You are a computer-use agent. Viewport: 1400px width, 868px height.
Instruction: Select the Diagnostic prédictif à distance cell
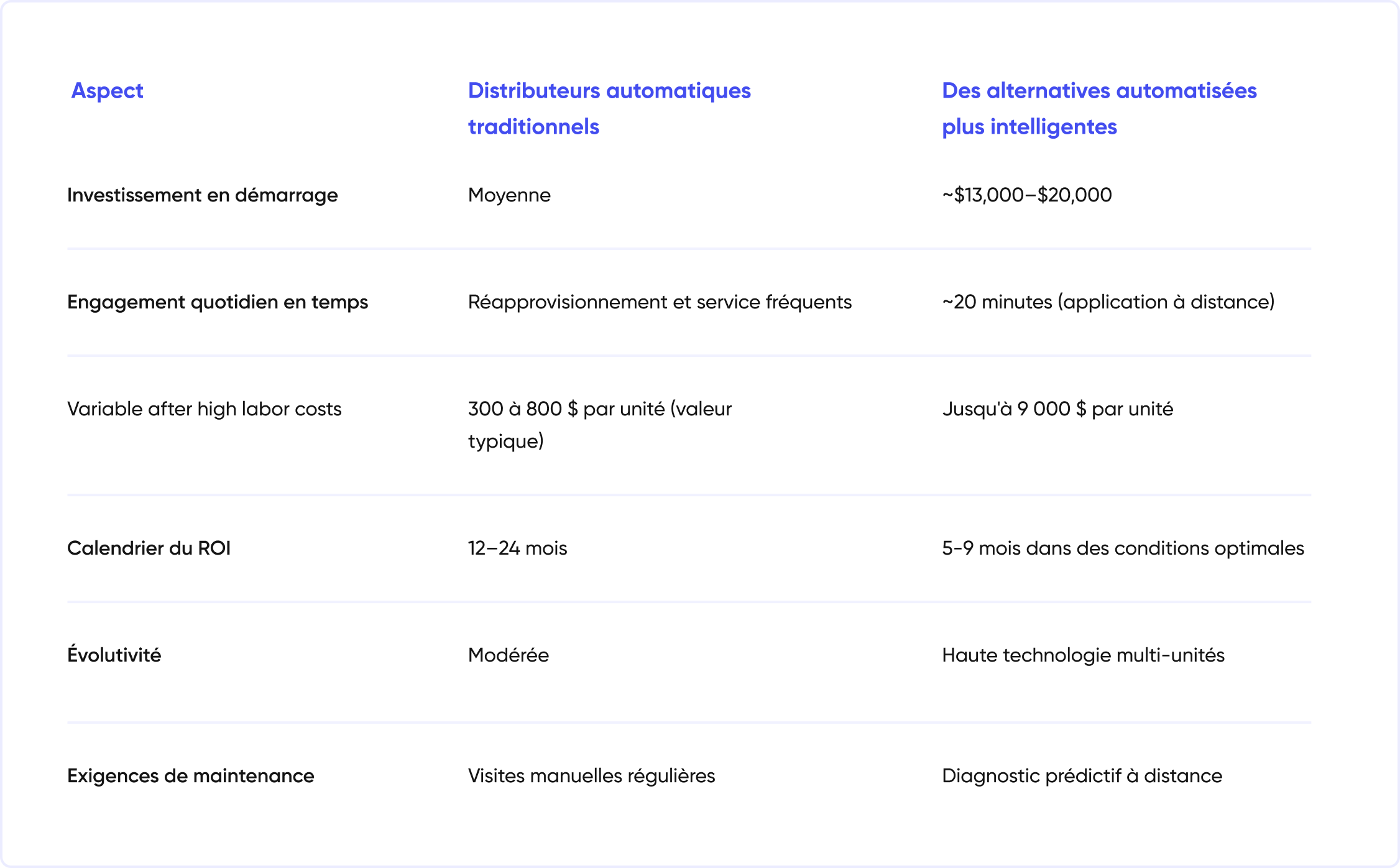click(1082, 776)
